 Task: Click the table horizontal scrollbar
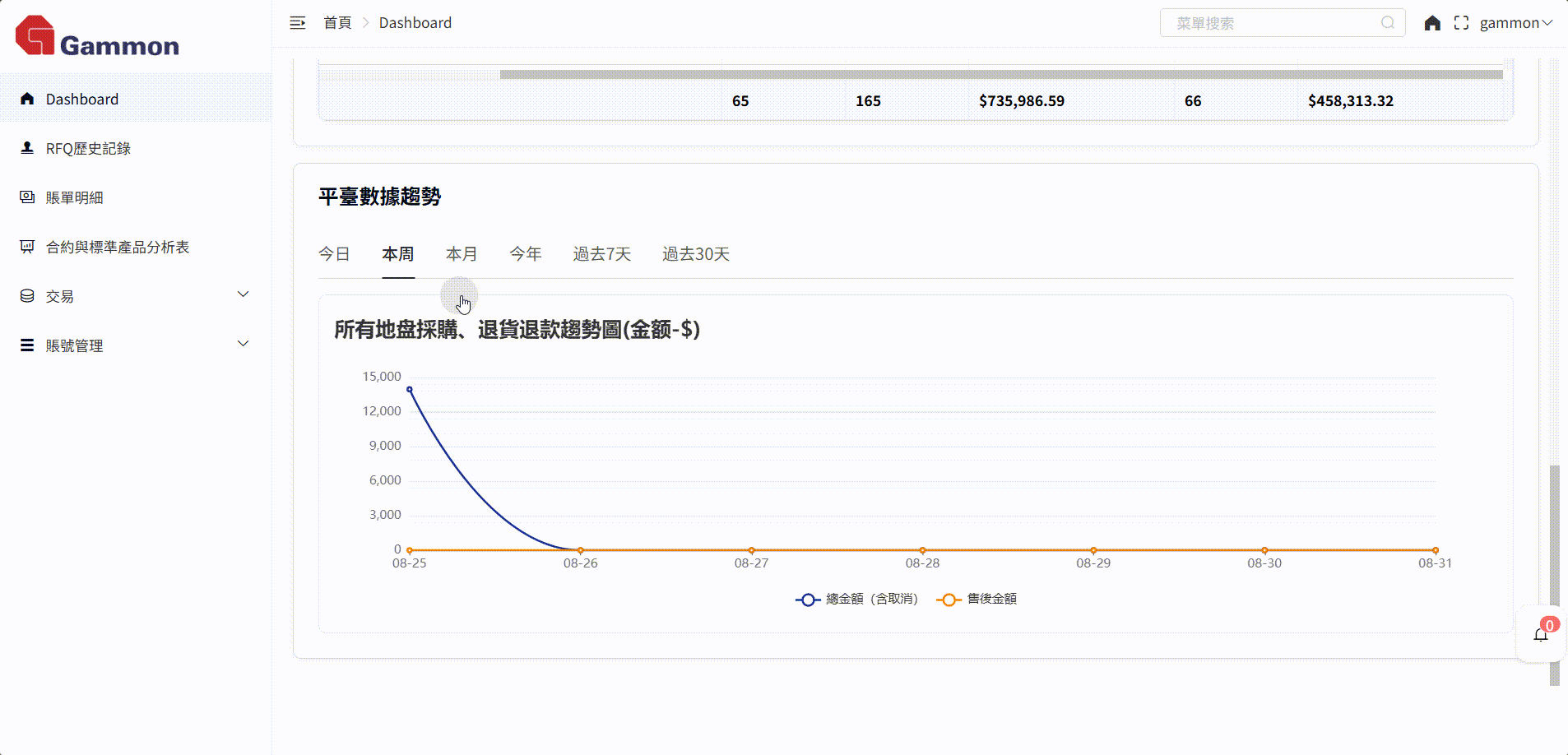tap(1000, 75)
